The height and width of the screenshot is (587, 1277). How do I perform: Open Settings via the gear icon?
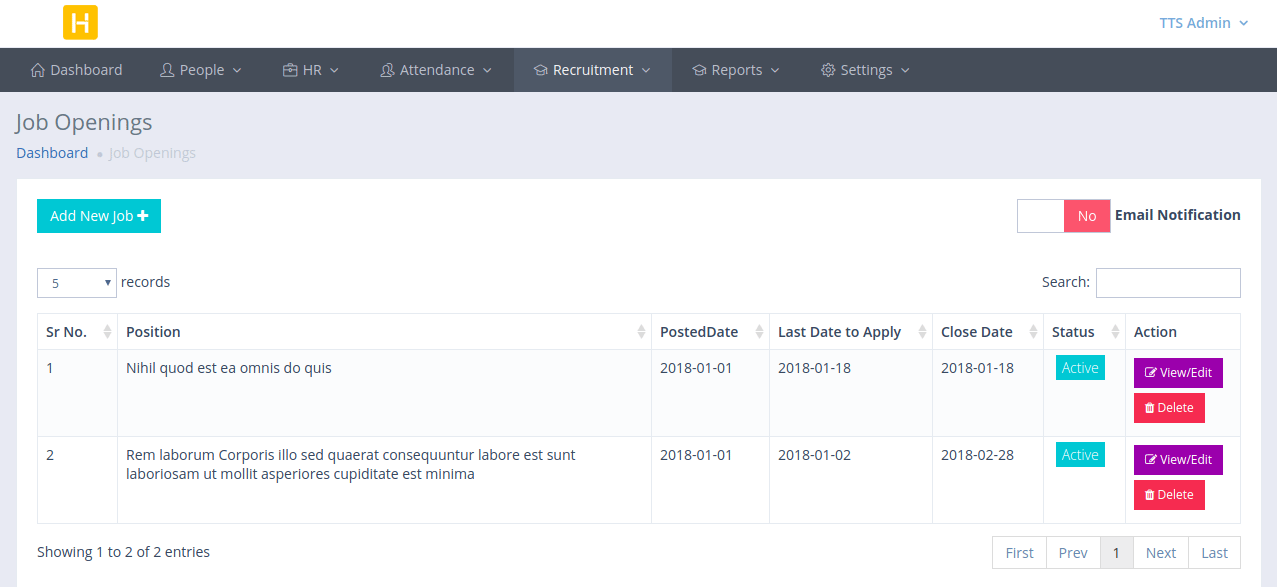point(827,70)
